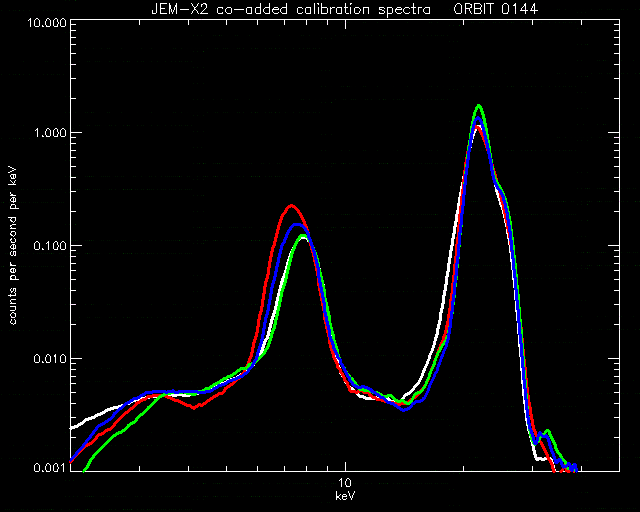Click the red curve's first peak top
This screenshot has width=640, height=512.
click(291, 206)
